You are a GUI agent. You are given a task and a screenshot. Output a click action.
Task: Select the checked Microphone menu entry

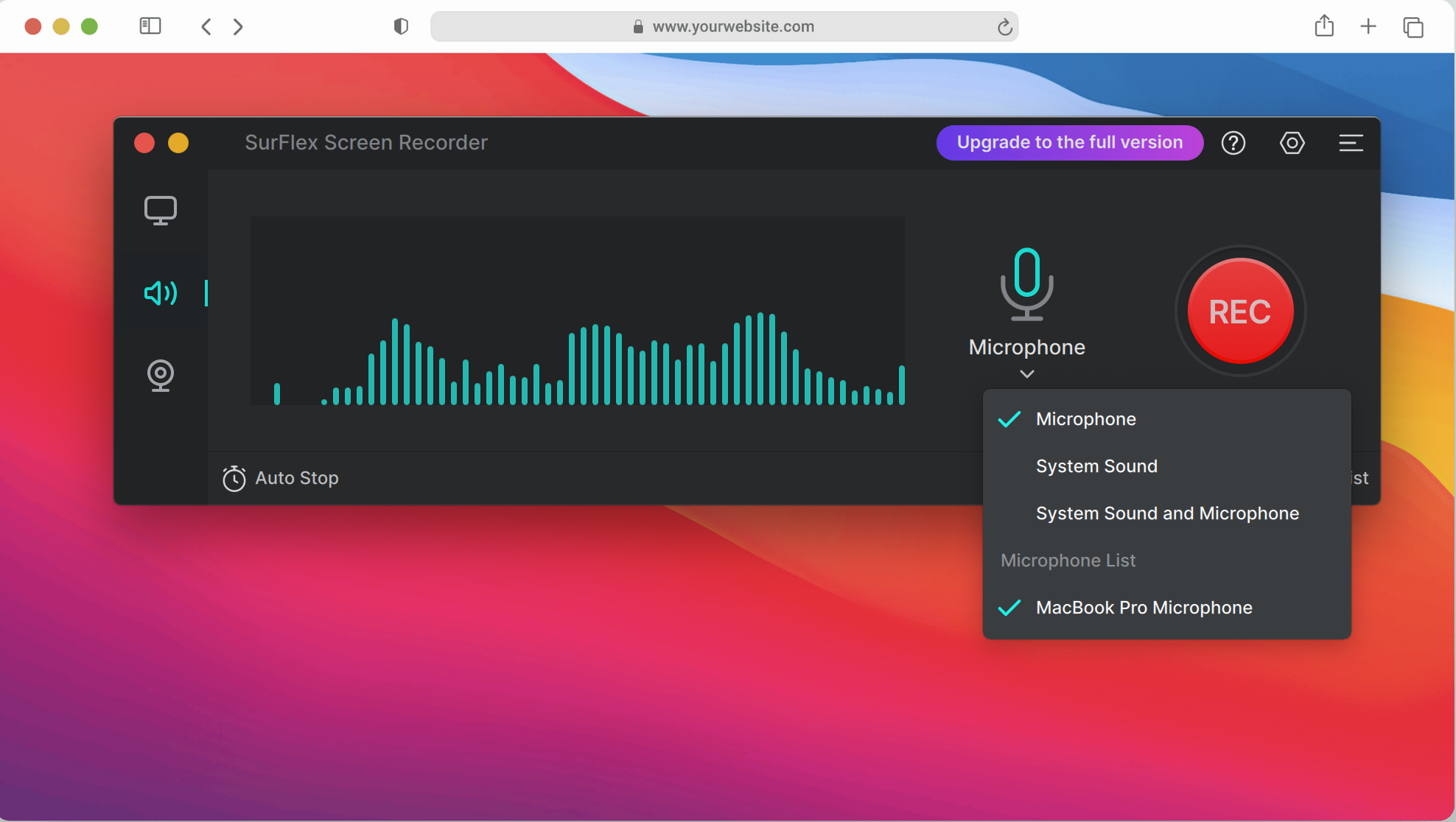coord(1086,418)
